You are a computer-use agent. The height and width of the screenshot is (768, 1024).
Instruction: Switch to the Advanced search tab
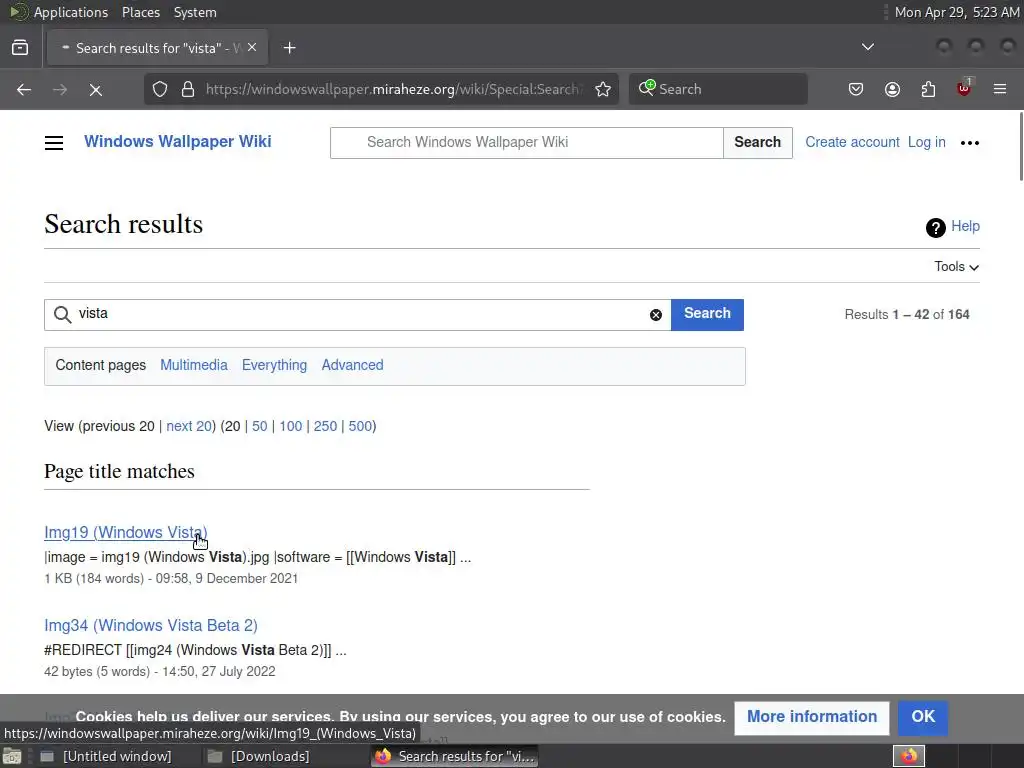[x=352, y=365]
